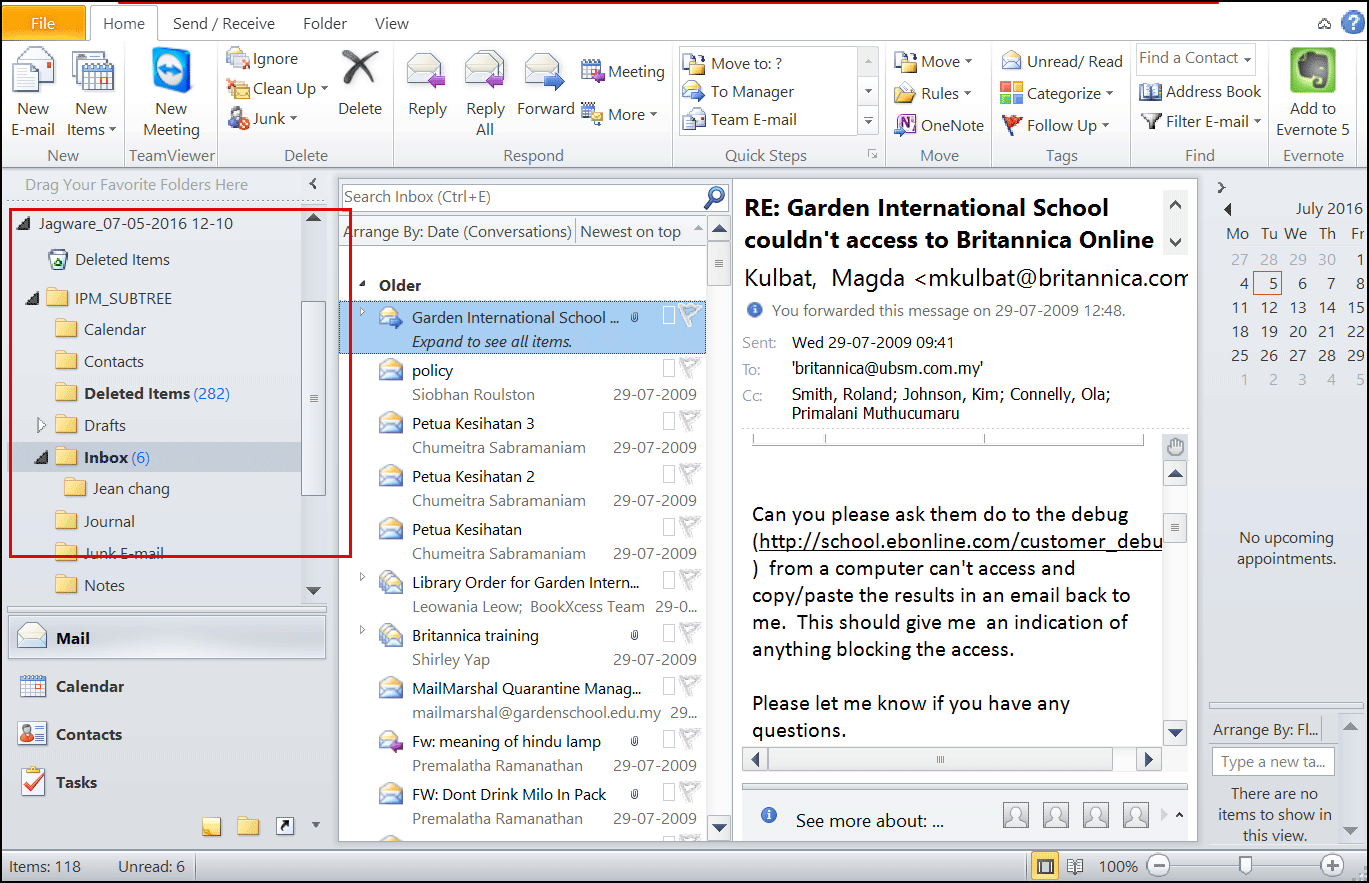Click the Search Inbox field
The width and height of the screenshot is (1369, 883).
click(522, 197)
